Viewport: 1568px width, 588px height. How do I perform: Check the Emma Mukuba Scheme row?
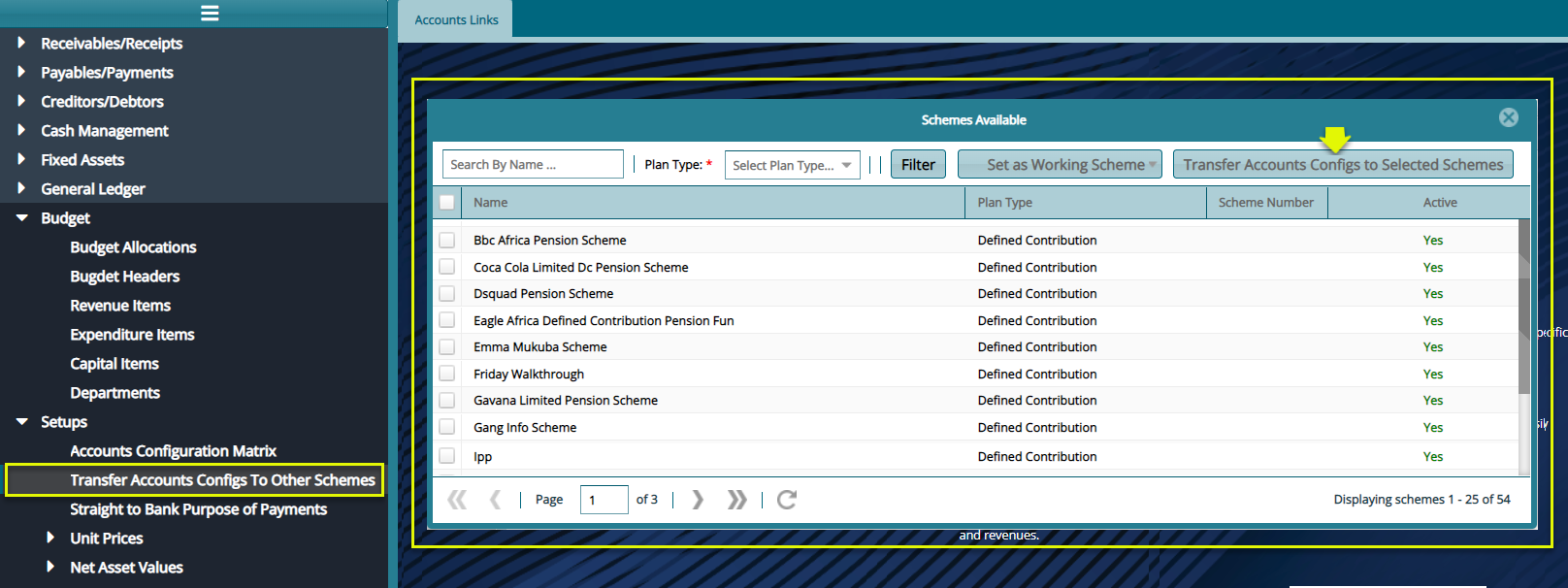click(446, 346)
